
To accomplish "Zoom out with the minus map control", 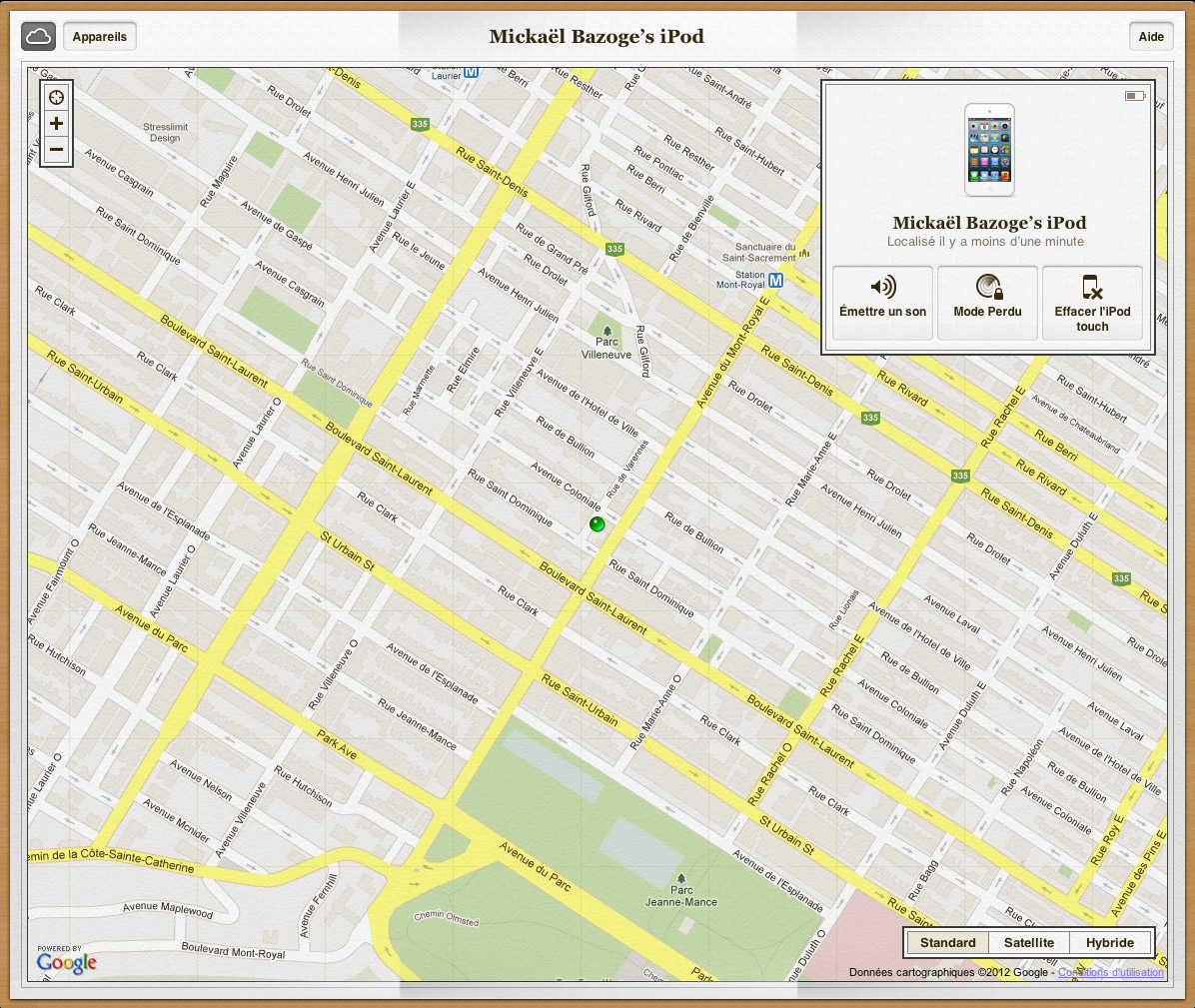I will click(x=56, y=149).
